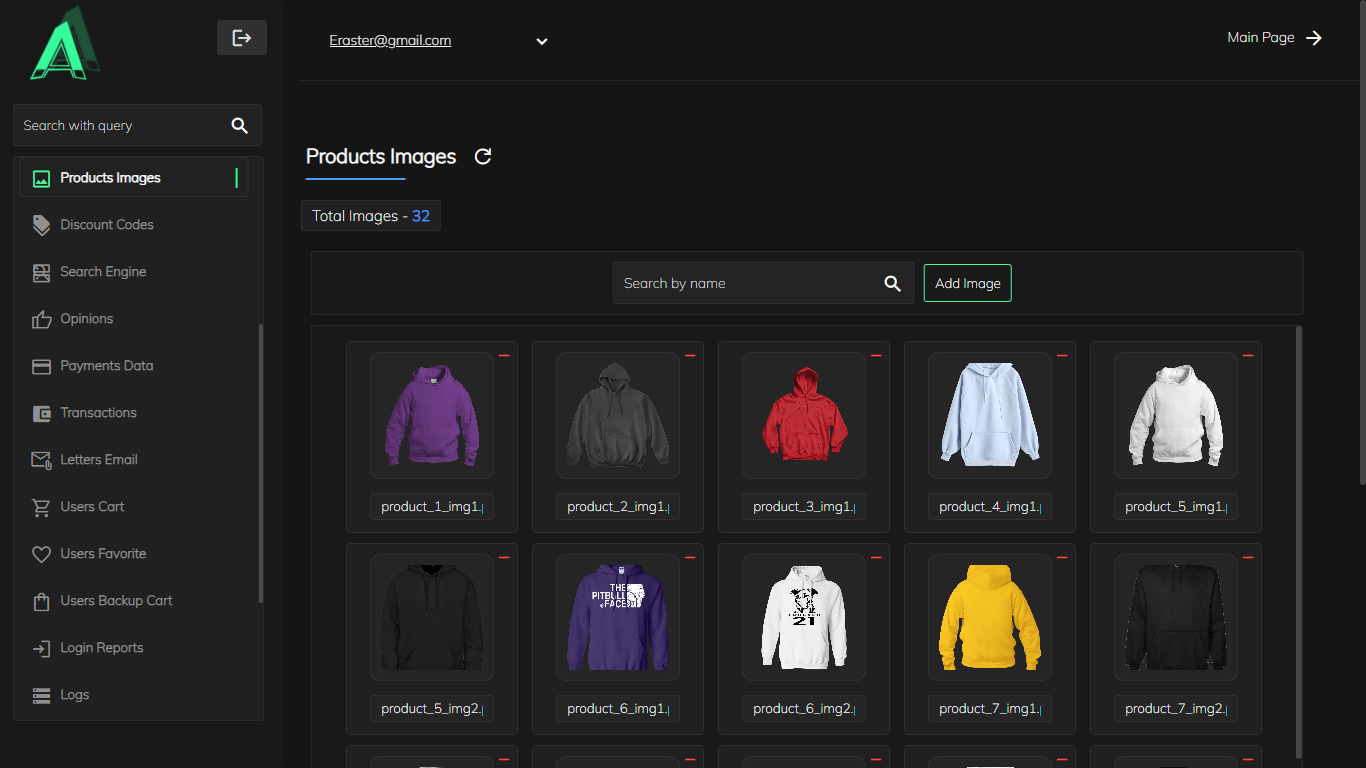Select the red hoodie product_3_img1 thumbnail
The width and height of the screenshot is (1366, 768).
(804, 415)
